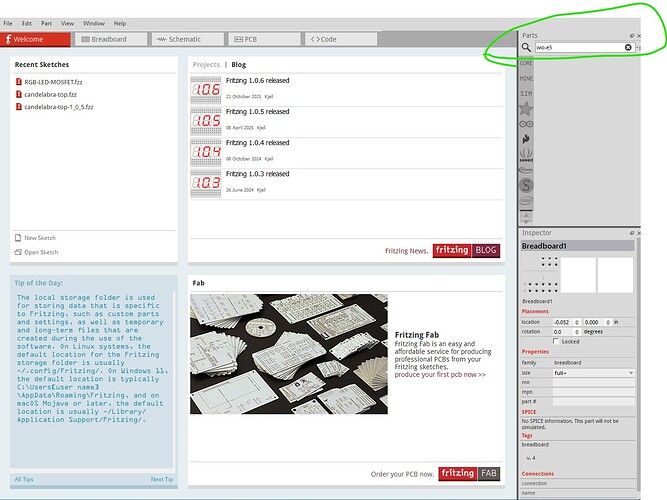Open the Part menu

(x=46, y=22)
